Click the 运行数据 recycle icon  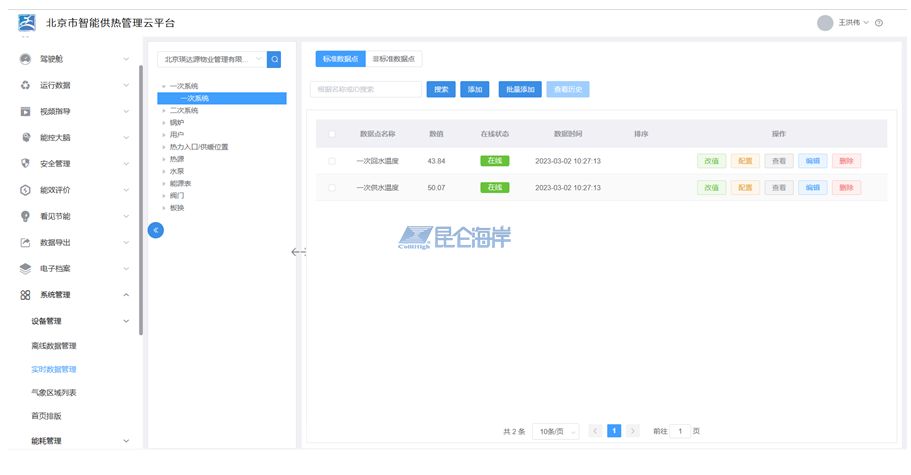pyautogui.click(x=25, y=85)
